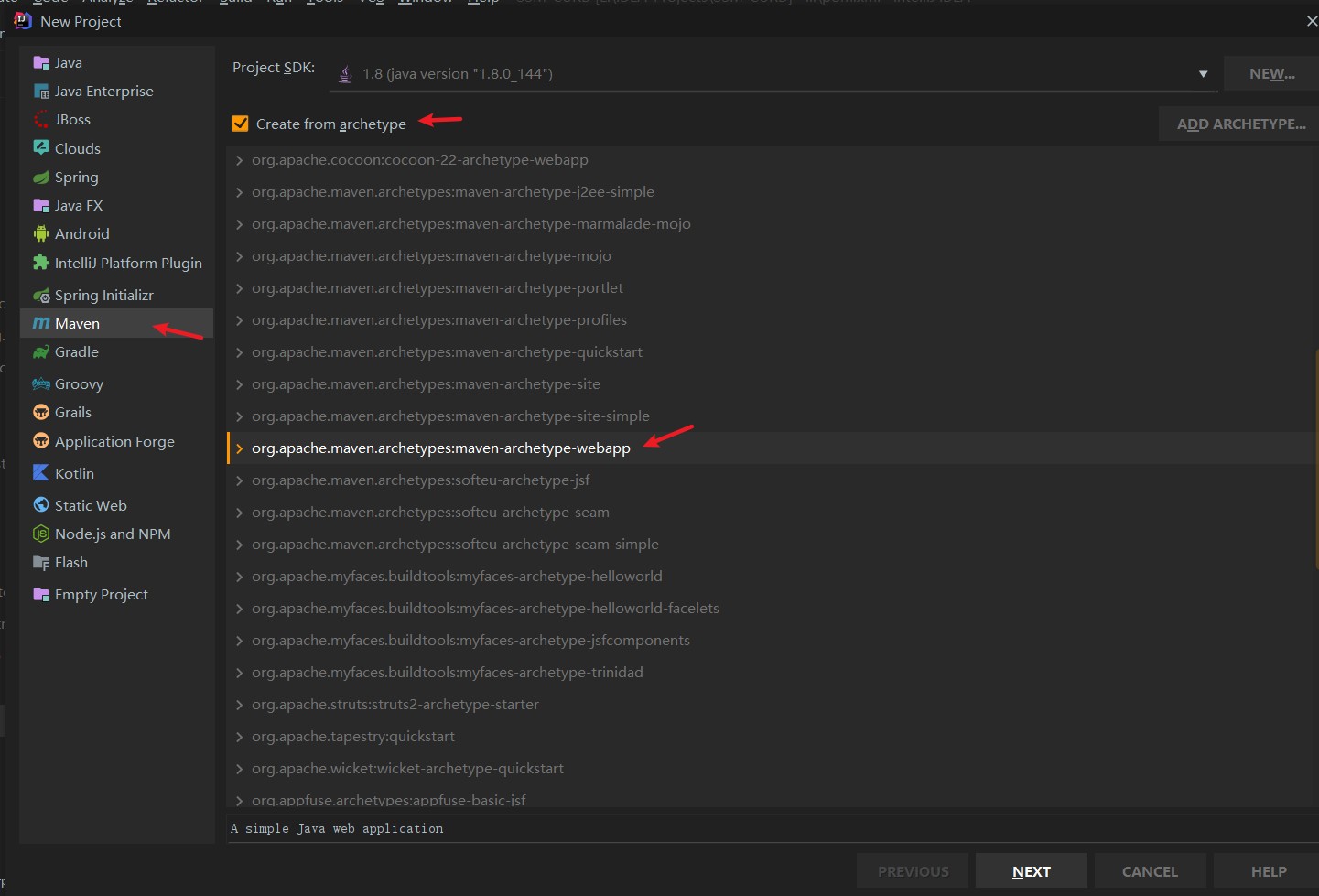The image size is (1319, 896).
Task: Click the JBoss icon
Action: click(41, 120)
